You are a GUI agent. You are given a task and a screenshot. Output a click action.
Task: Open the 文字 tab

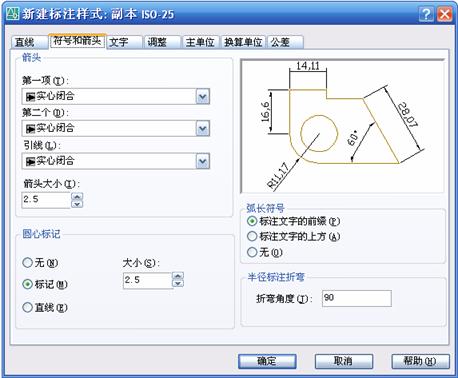[x=124, y=42]
